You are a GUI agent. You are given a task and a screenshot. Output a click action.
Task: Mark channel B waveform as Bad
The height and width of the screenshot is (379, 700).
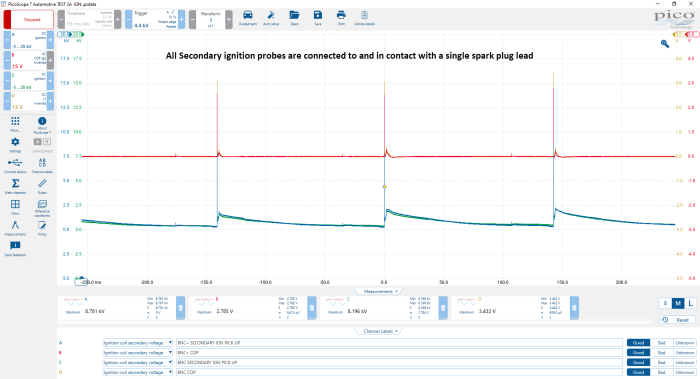(x=661, y=353)
